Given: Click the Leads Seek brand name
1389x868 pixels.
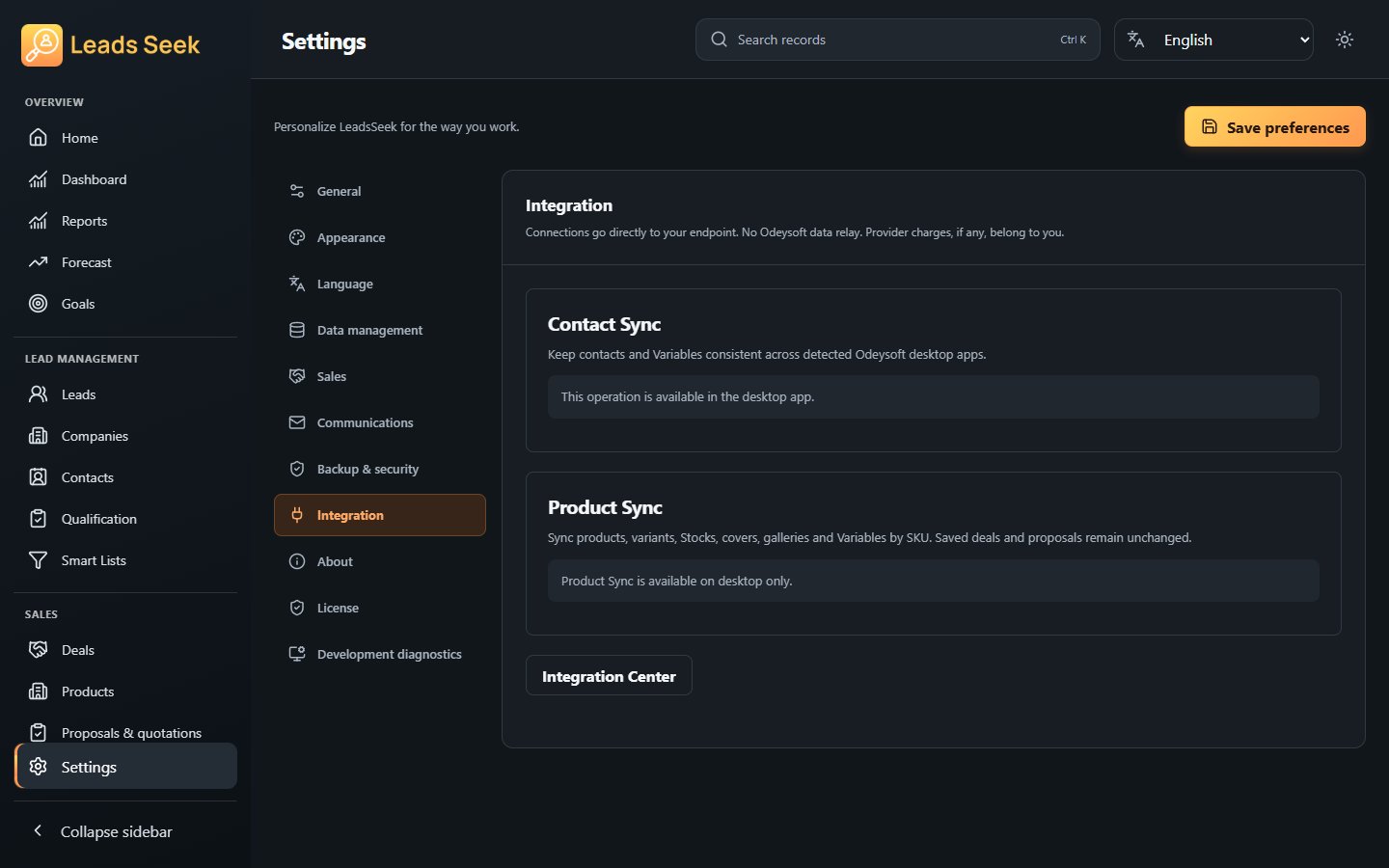Looking at the screenshot, I should [x=135, y=44].
